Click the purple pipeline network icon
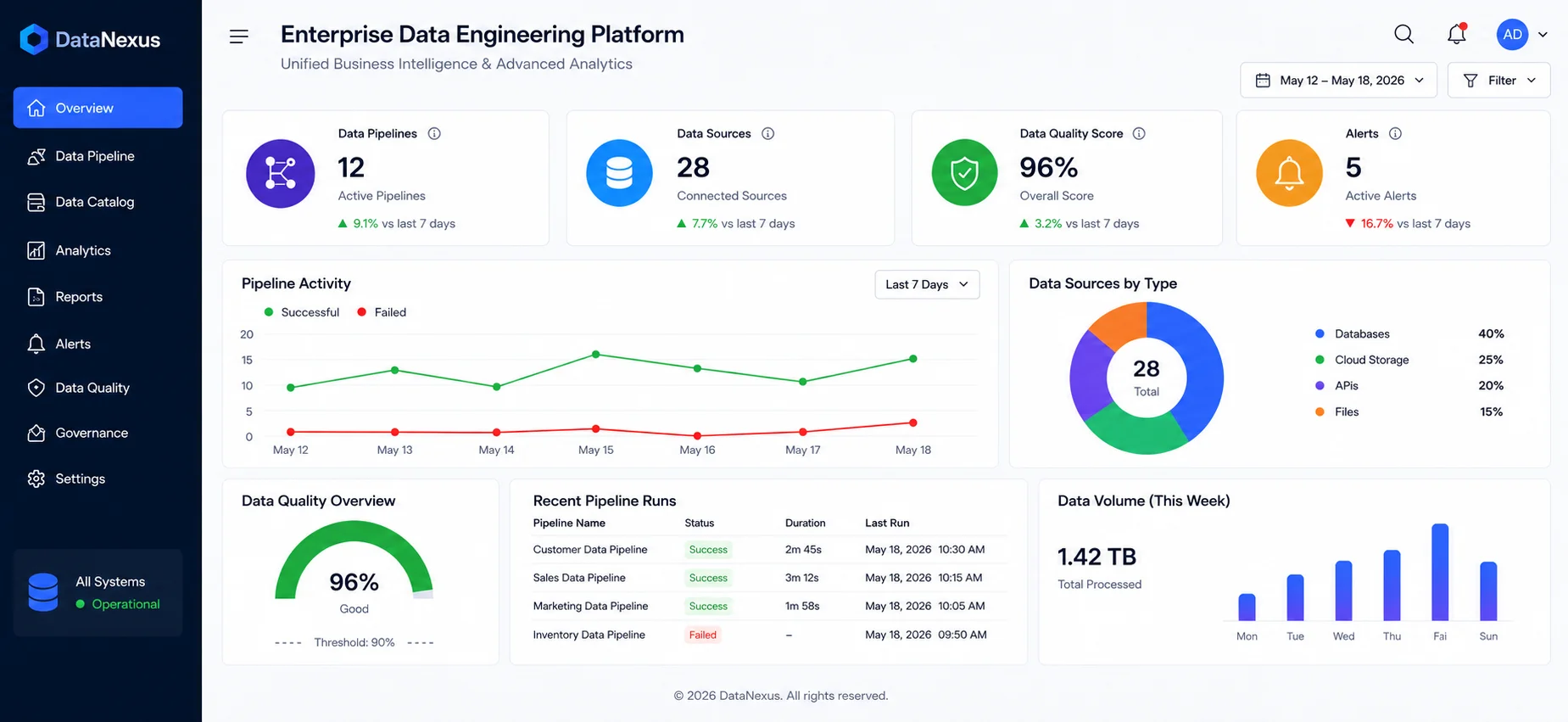Screen dimensions: 1568x722 click(281, 173)
